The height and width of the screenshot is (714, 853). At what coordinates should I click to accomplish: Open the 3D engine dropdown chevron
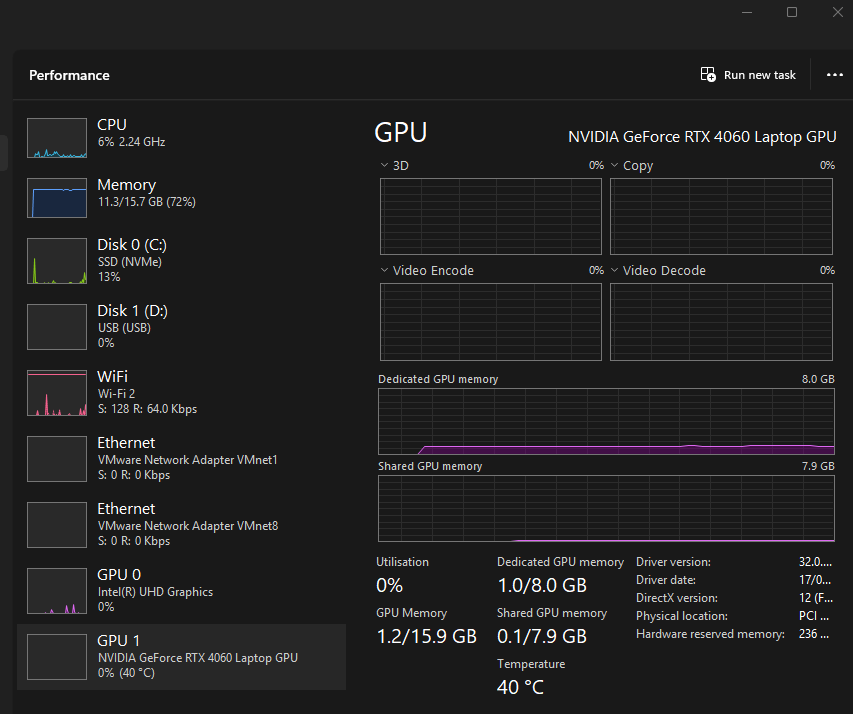[384, 165]
